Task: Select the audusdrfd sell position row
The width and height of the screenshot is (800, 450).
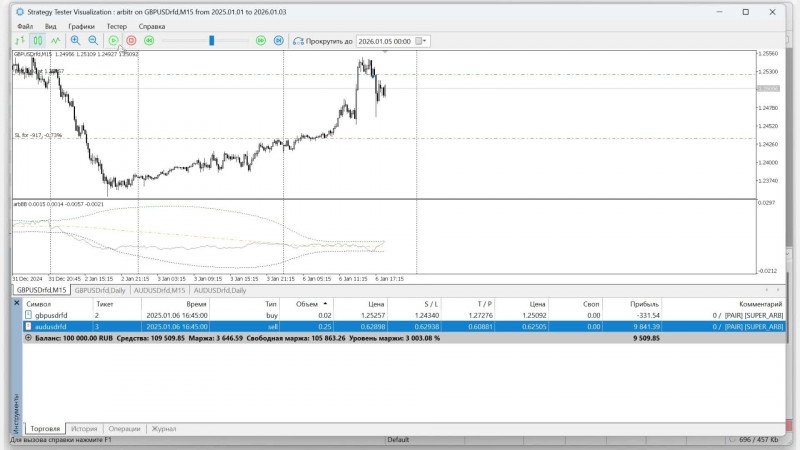Action: pos(404,327)
